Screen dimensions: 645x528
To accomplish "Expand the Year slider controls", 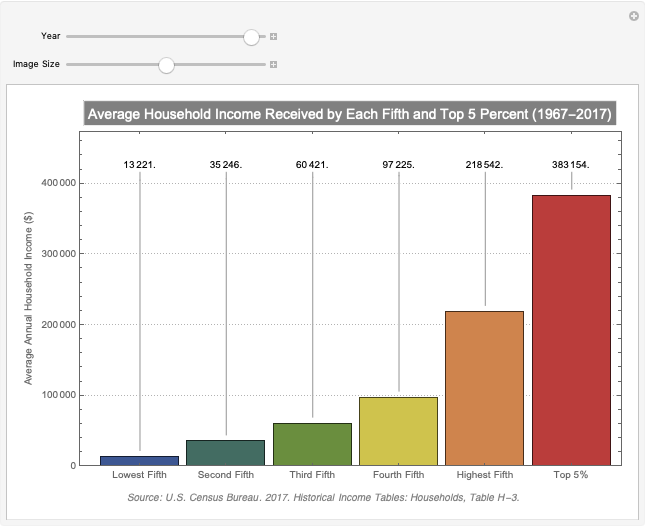I will [273, 37].
